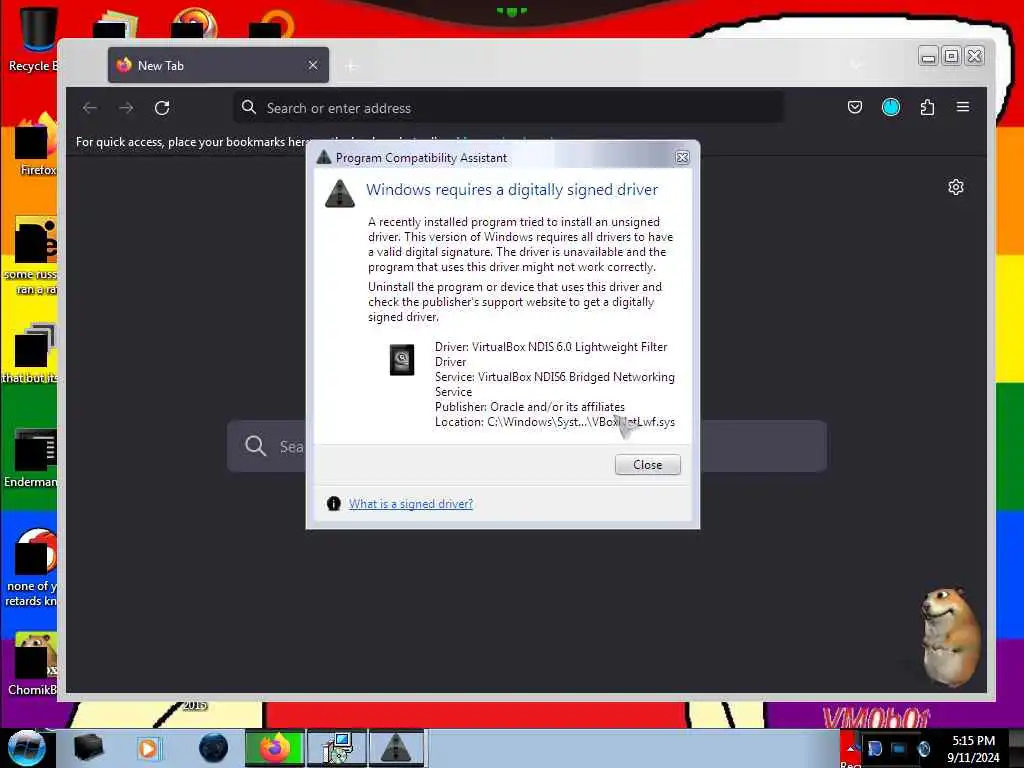Viewport: 1024px width, 768px height.
Task: Open the Extensions puzzle icon
Action: [927, 107]
